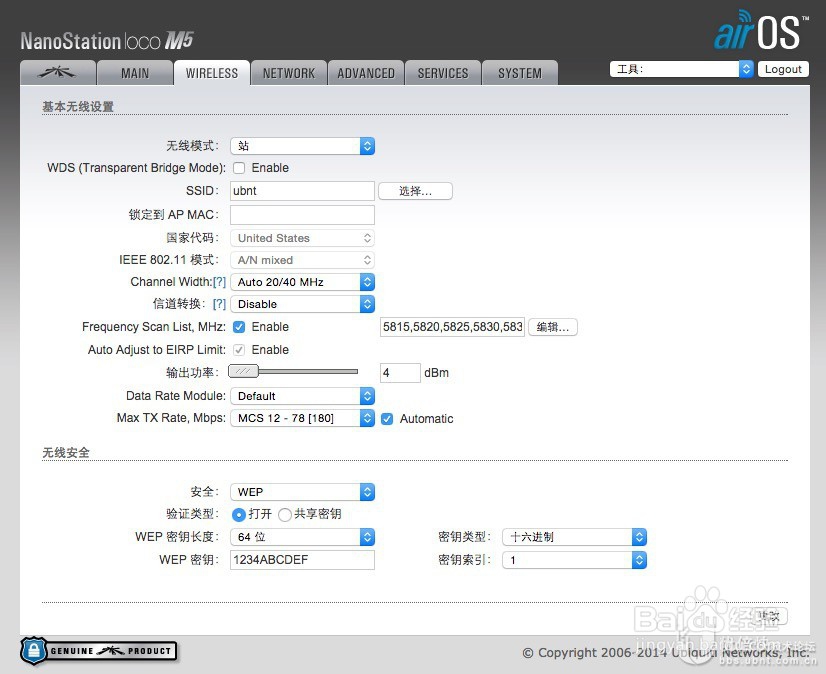Open the 密钥类型 十六进制 dropdown
Viewport: 826px width, 674px height.
pos(574,537)
